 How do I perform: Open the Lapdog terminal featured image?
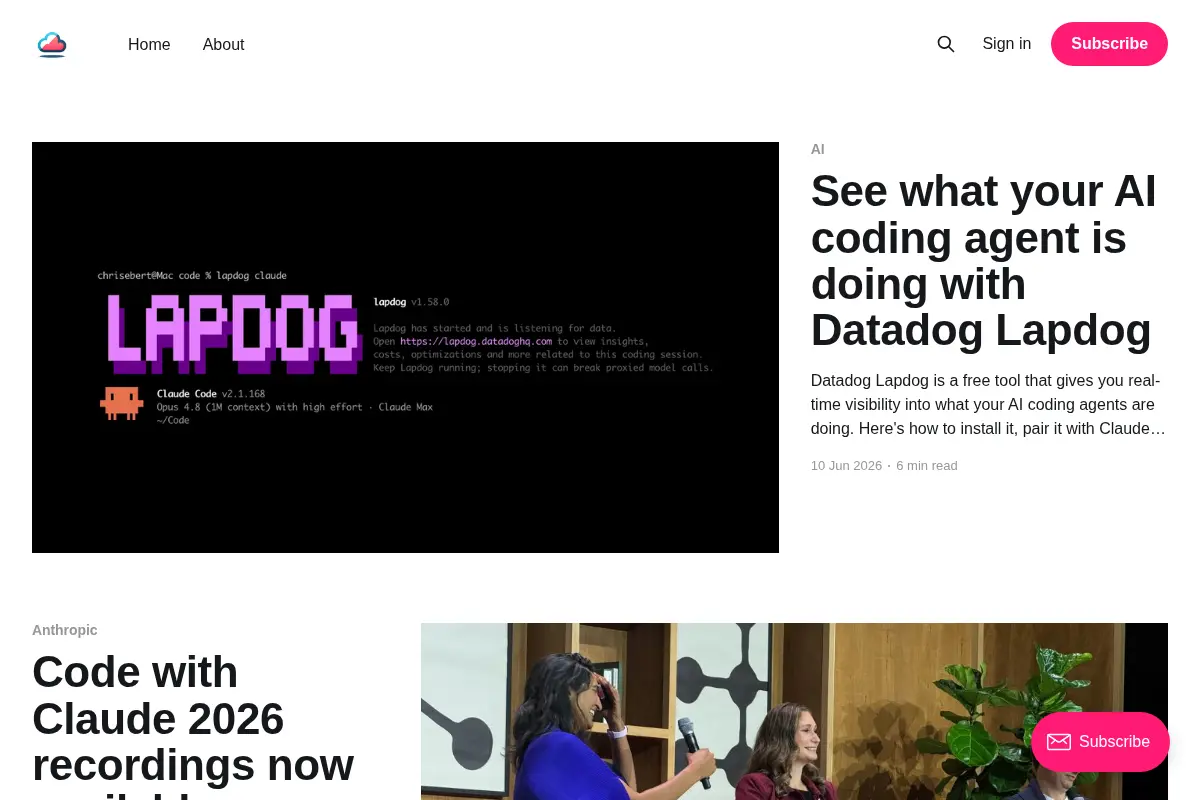pos(405,347)
